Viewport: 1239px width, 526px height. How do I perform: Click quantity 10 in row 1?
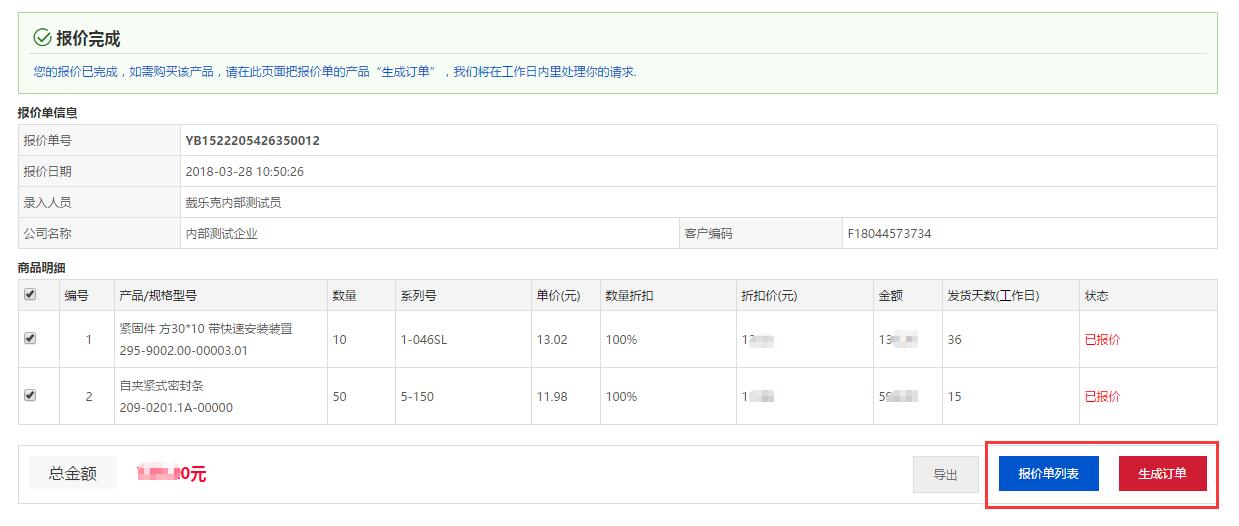(340, 340)
